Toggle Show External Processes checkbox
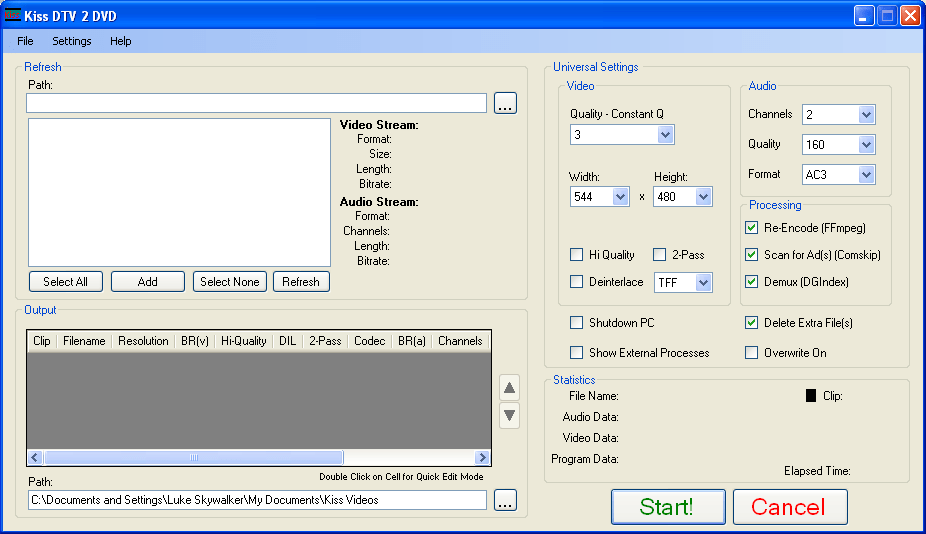926x534 pixels. [576, 353]
